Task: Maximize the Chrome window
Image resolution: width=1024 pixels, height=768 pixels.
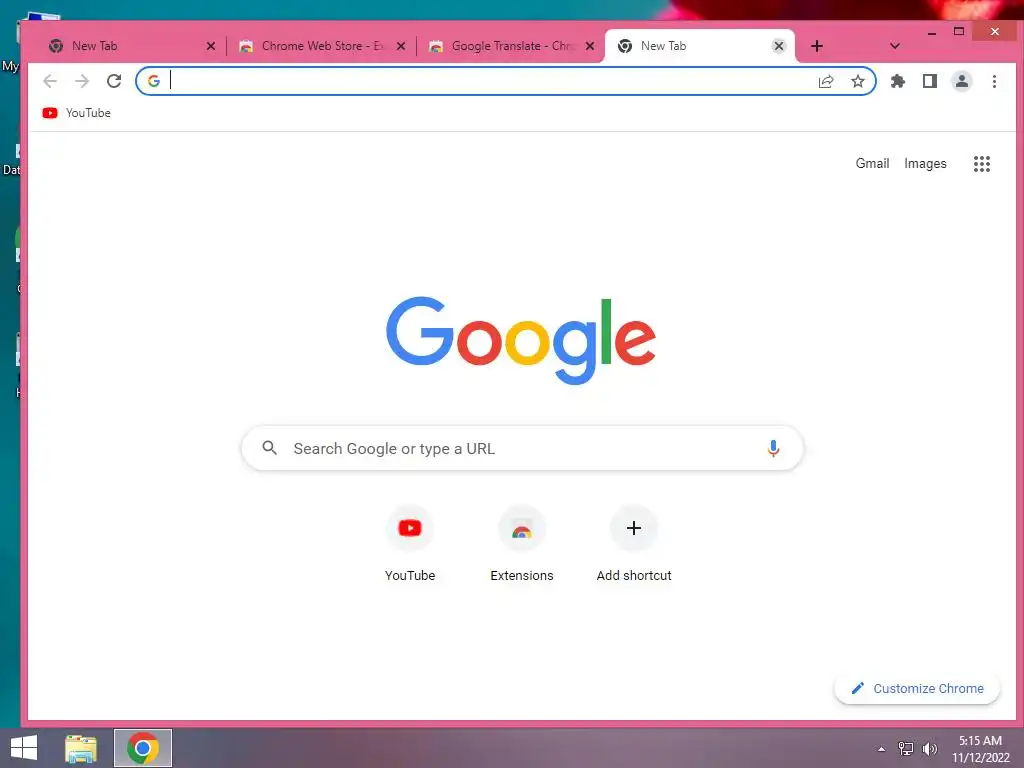Action: (959, 31)
